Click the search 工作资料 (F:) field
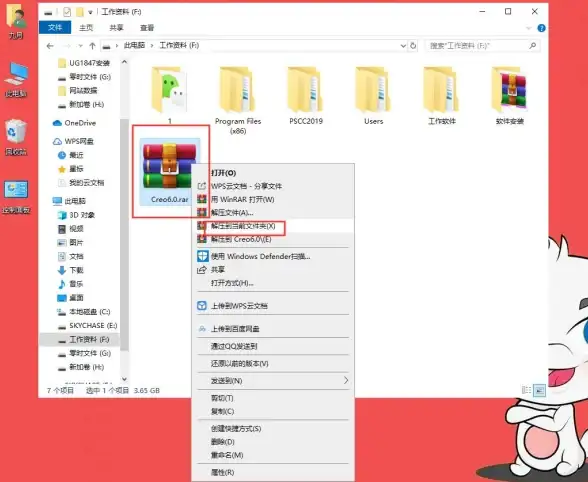The height and width of the screenshot is (482, 588). coord(483,46)
